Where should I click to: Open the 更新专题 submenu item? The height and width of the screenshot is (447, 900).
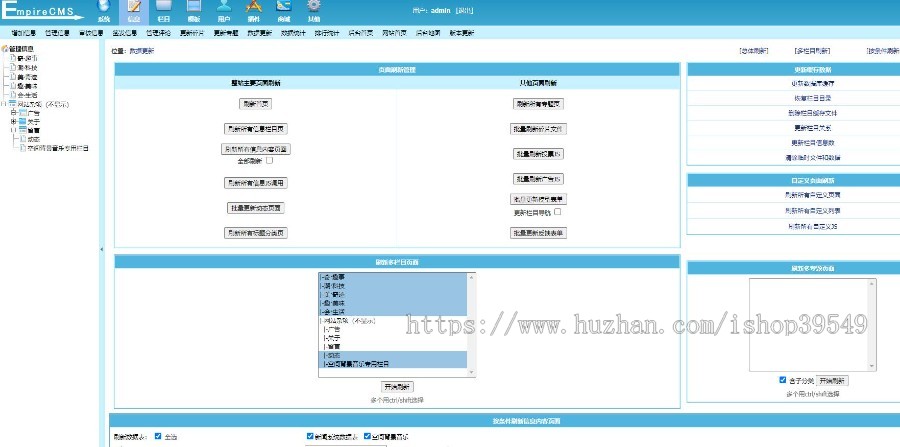point(226,33)
